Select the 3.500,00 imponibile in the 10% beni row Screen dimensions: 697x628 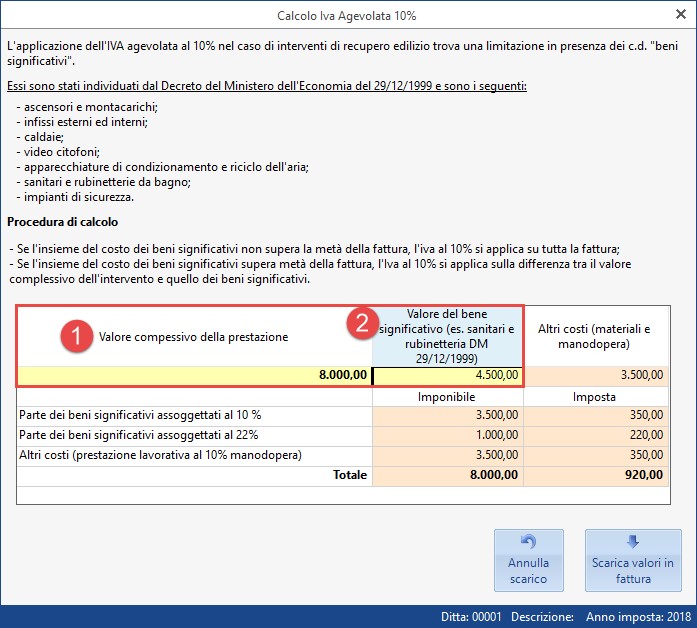click(448, 415)
